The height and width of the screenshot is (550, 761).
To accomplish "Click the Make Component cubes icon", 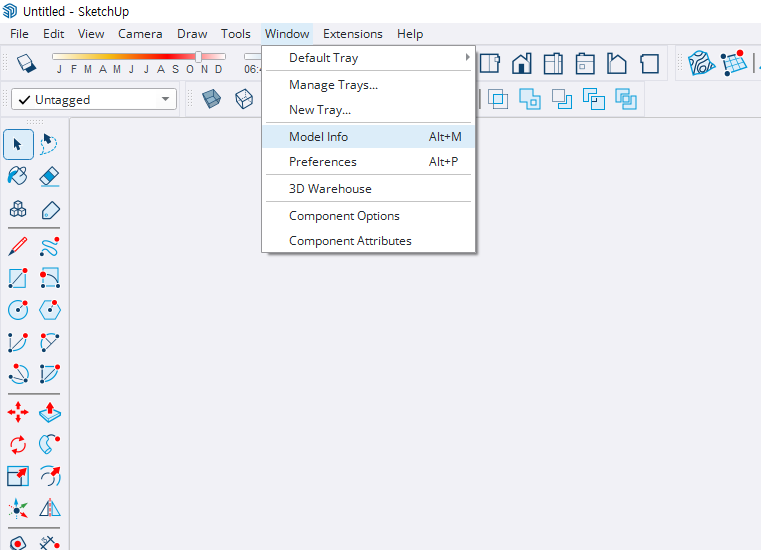I will (18, 210).
